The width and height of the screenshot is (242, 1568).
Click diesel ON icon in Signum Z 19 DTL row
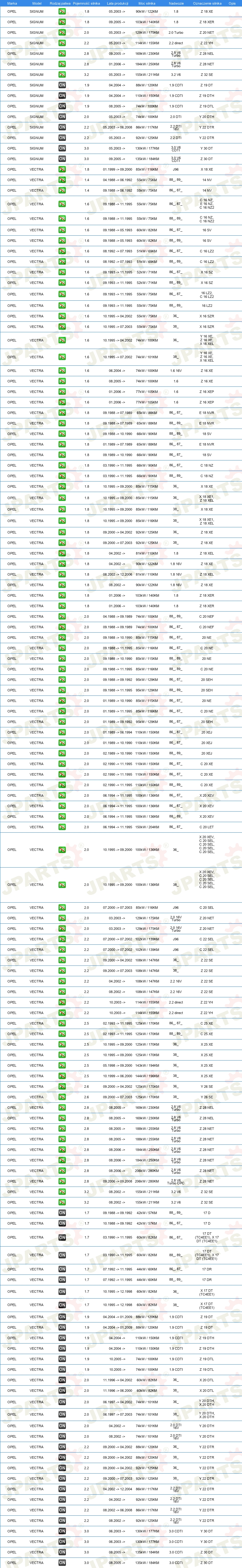pos(62,106)
